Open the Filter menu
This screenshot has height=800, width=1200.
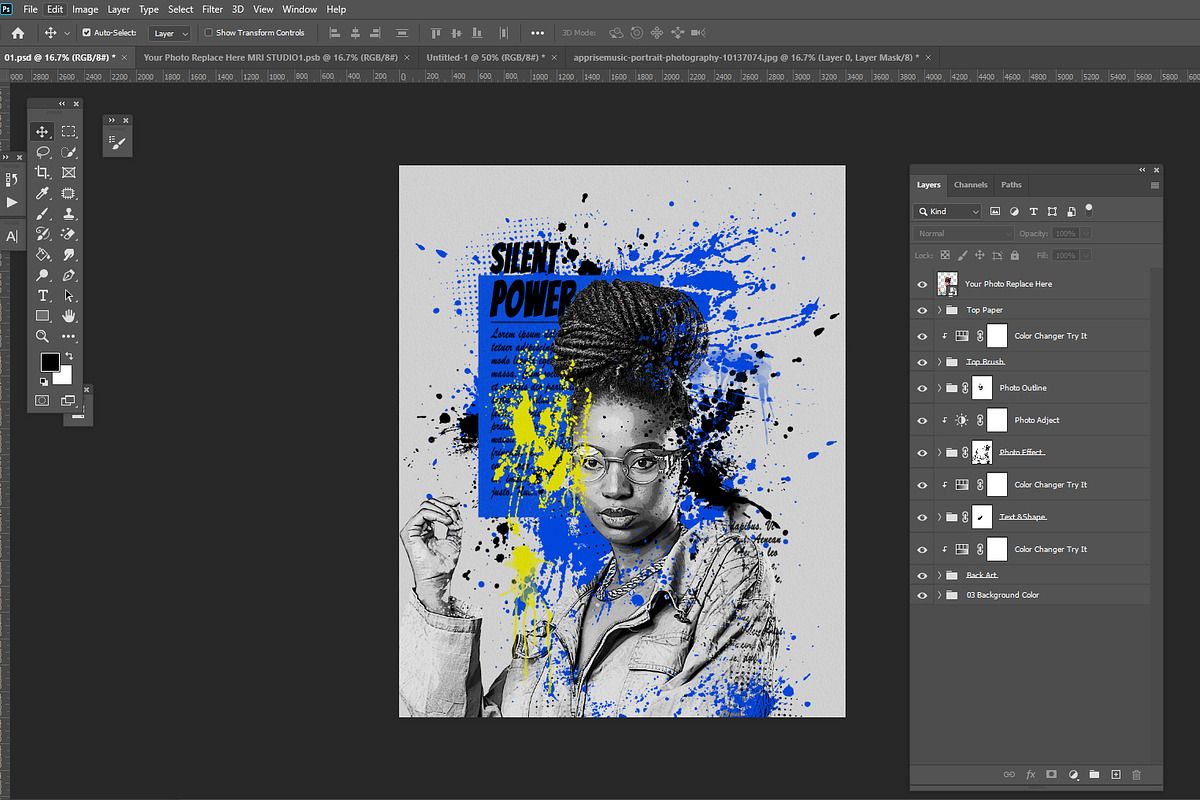click(x=212, y=9)
